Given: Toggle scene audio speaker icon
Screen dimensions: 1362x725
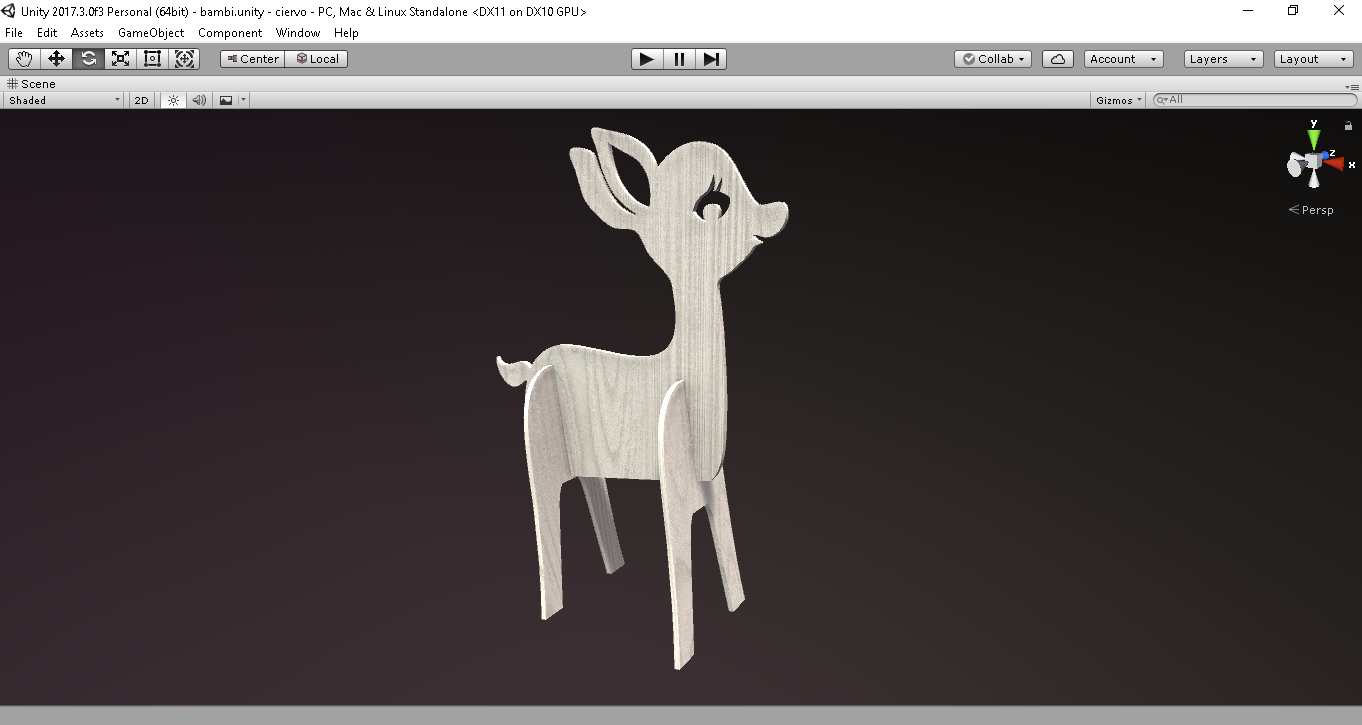Looking at the screenshot, I should 199,100.
